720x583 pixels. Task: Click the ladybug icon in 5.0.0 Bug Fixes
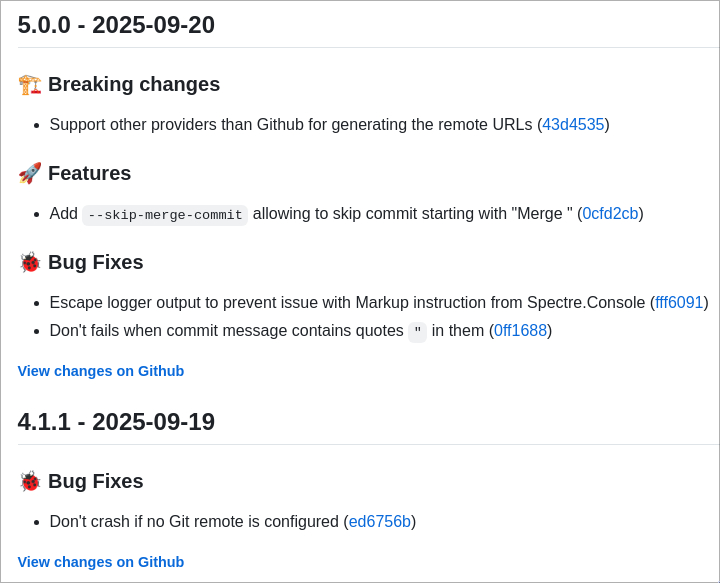tap(30, 263)
